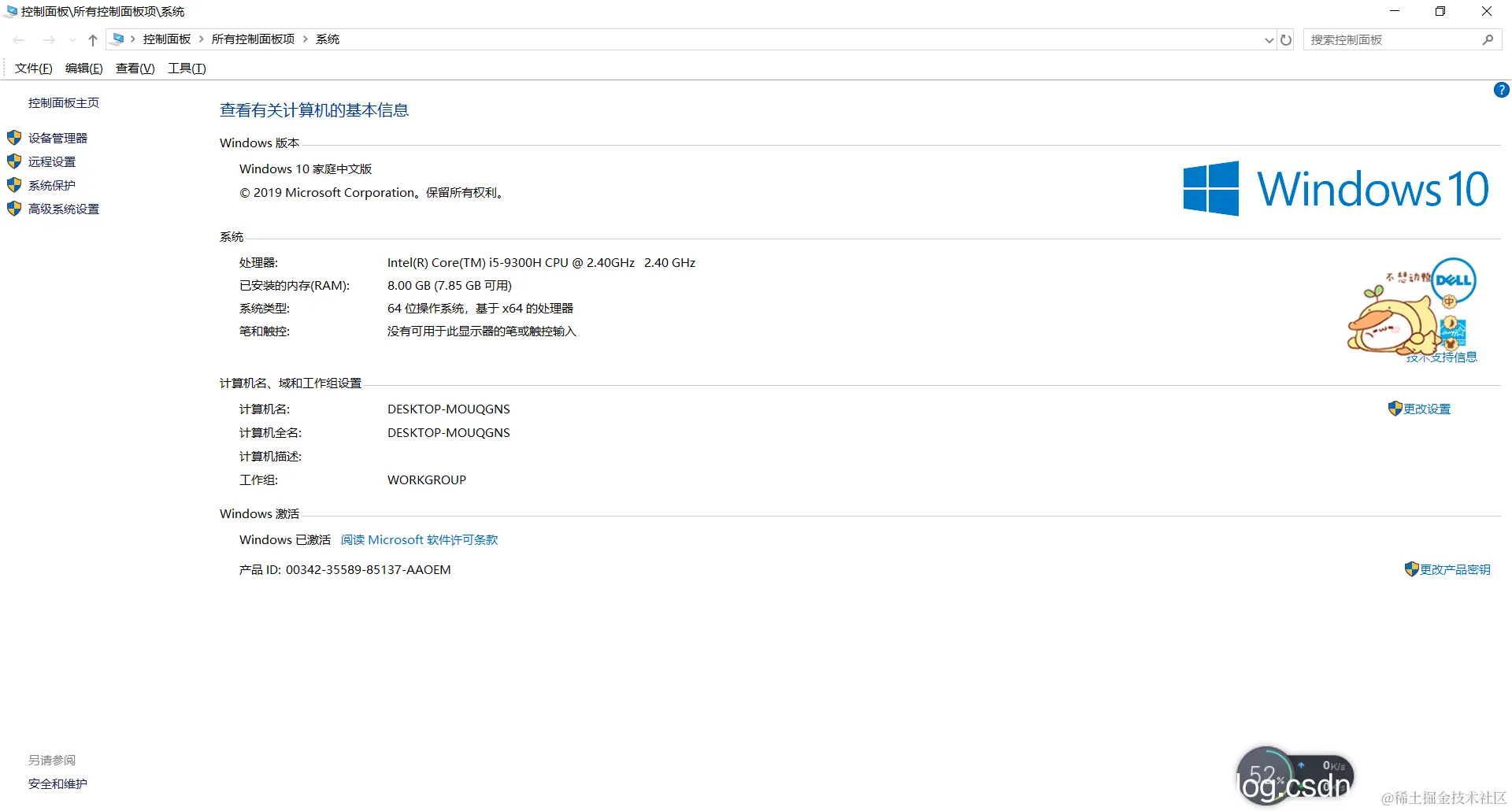Image resolution: width=1512 pixels, height=811 pixels.
Task: Click 更改产品密钥 link
Action: (x=1455, y=570)
